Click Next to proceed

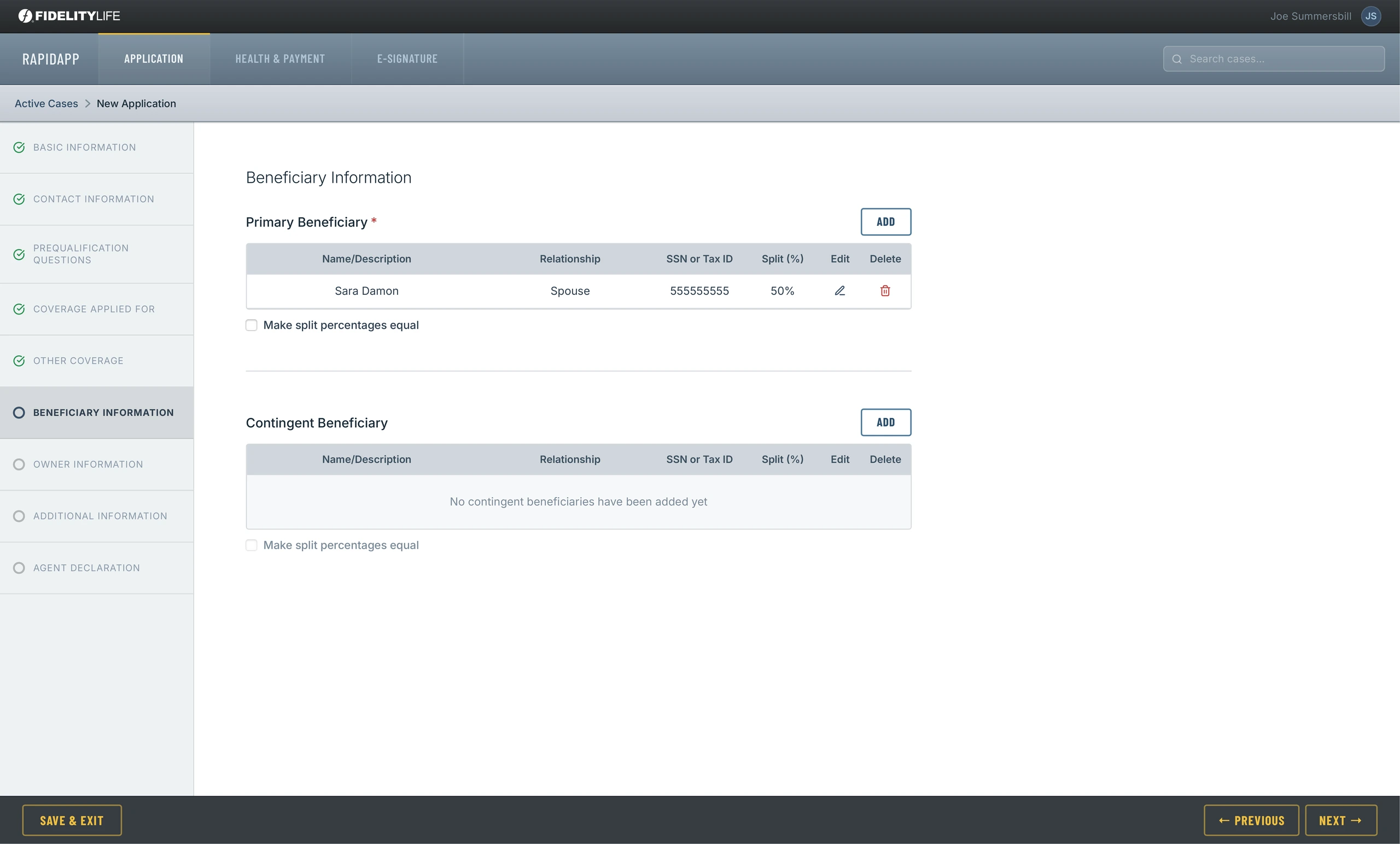pyautogui.click(x=1341, y=820)
